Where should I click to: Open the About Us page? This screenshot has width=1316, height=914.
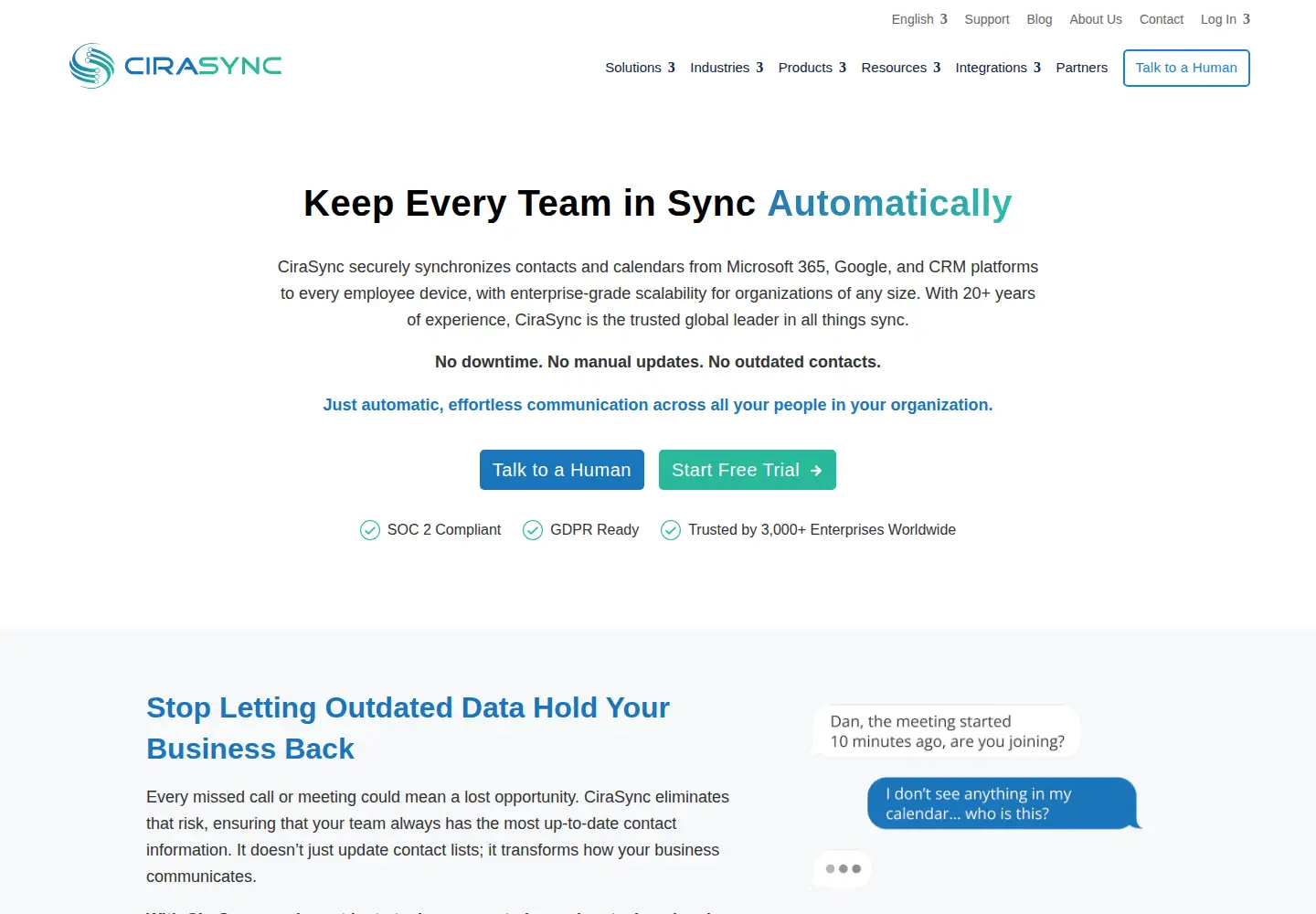(x=1096, y=19)
